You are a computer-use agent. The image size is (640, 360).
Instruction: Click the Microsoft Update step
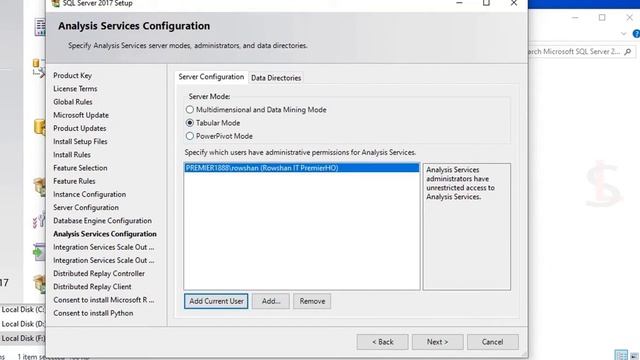pyautogui.click(x=81, y=115)
